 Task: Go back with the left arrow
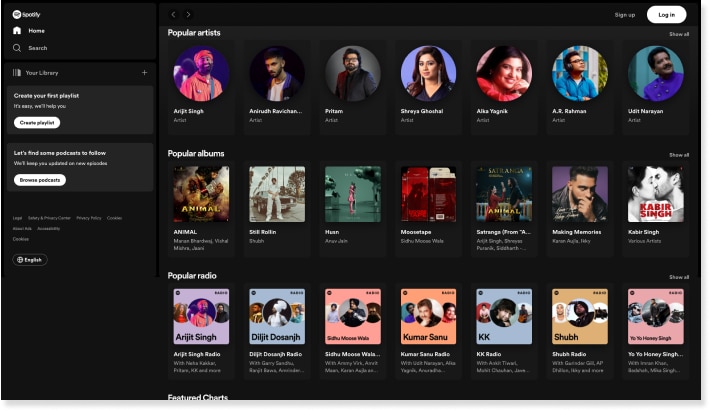173,14
